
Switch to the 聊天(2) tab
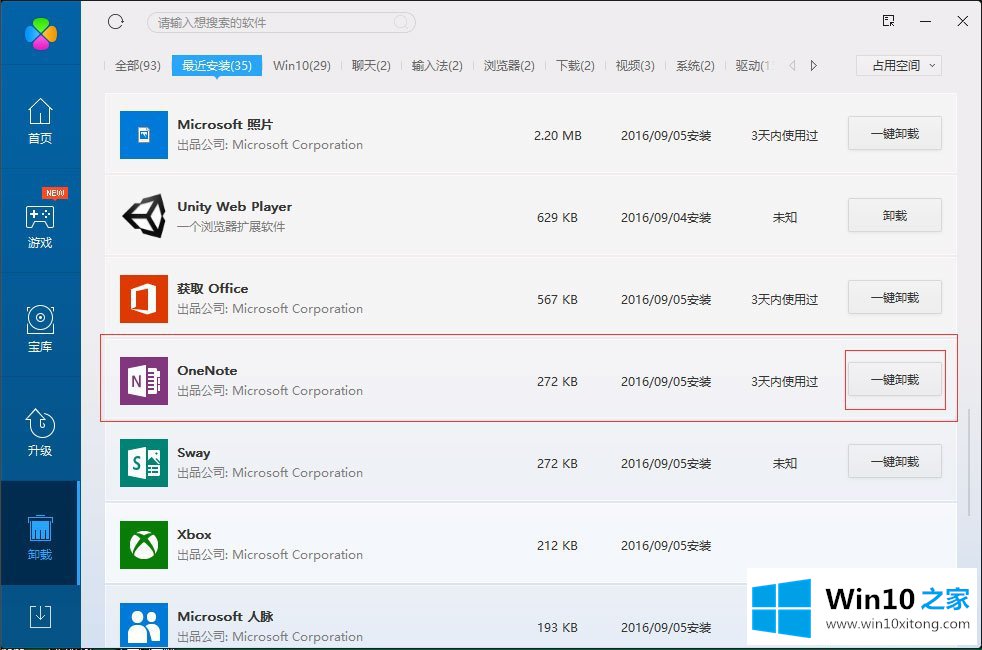[x=371, y=66]
